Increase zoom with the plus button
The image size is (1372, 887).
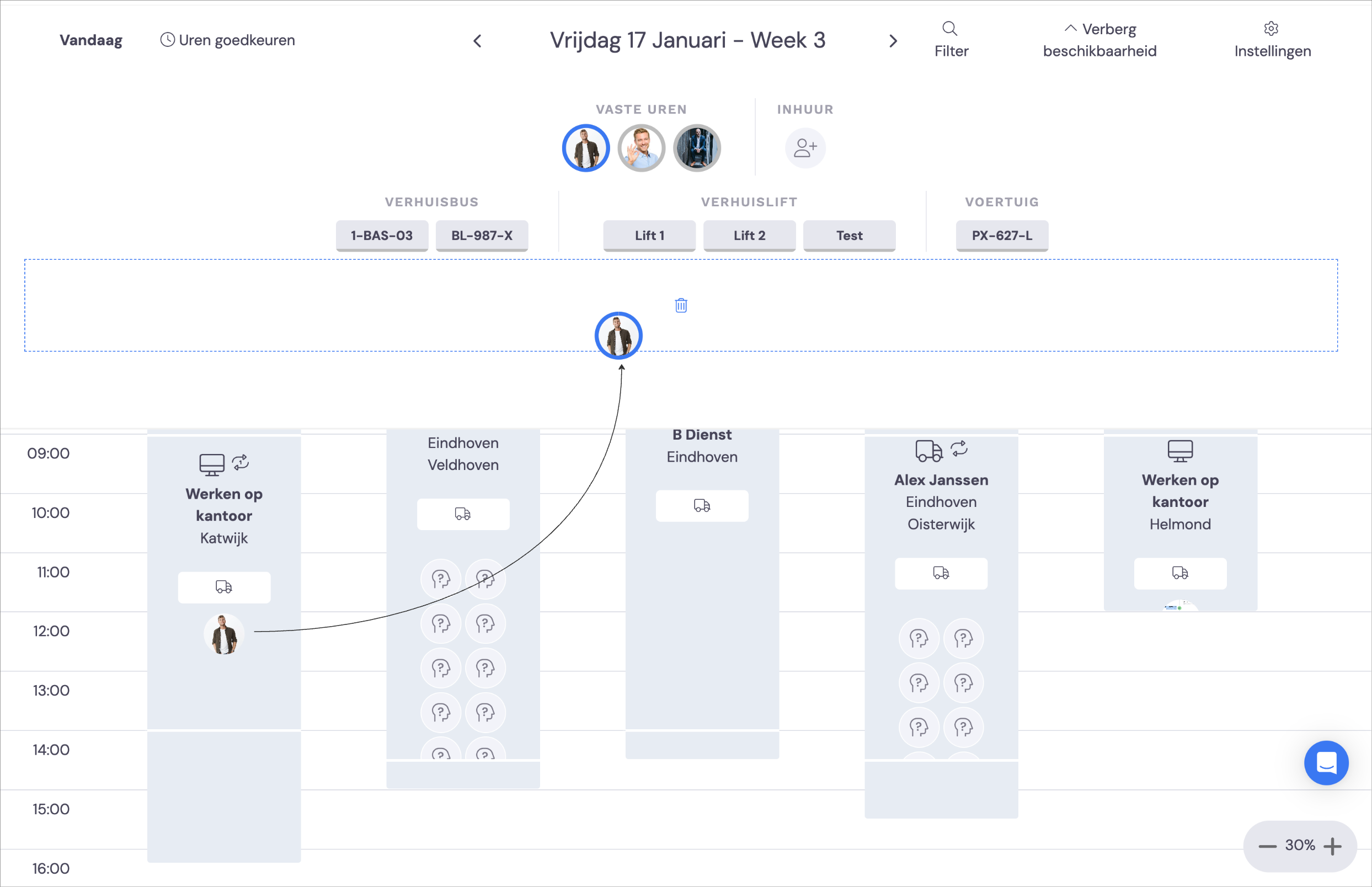point(1332,846)
